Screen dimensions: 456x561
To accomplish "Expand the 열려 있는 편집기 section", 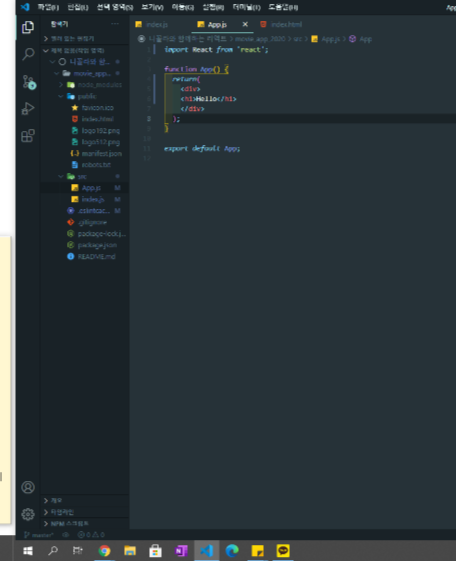I will tap(84, 39).
